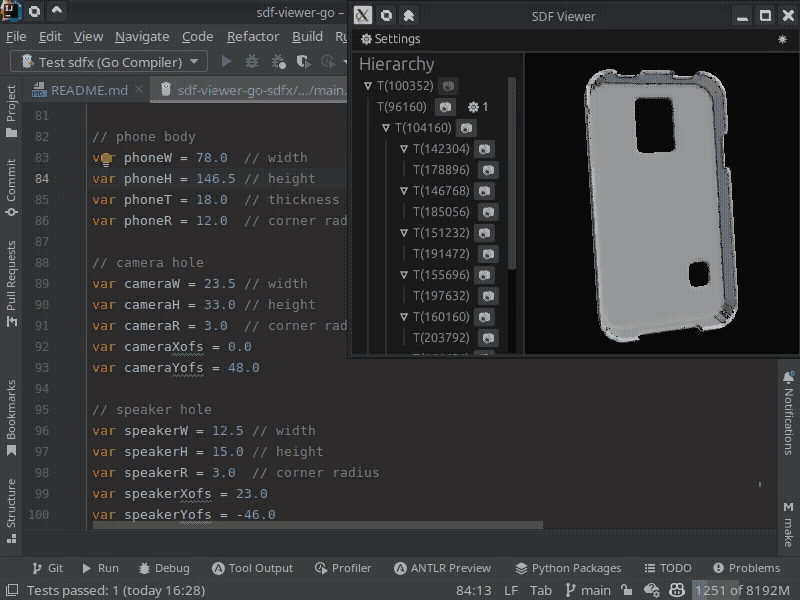Viewport: 800px width, 600px height.
Task: Click the X app icon in SDF Viewer title bar
Action: tap(363, 15)
